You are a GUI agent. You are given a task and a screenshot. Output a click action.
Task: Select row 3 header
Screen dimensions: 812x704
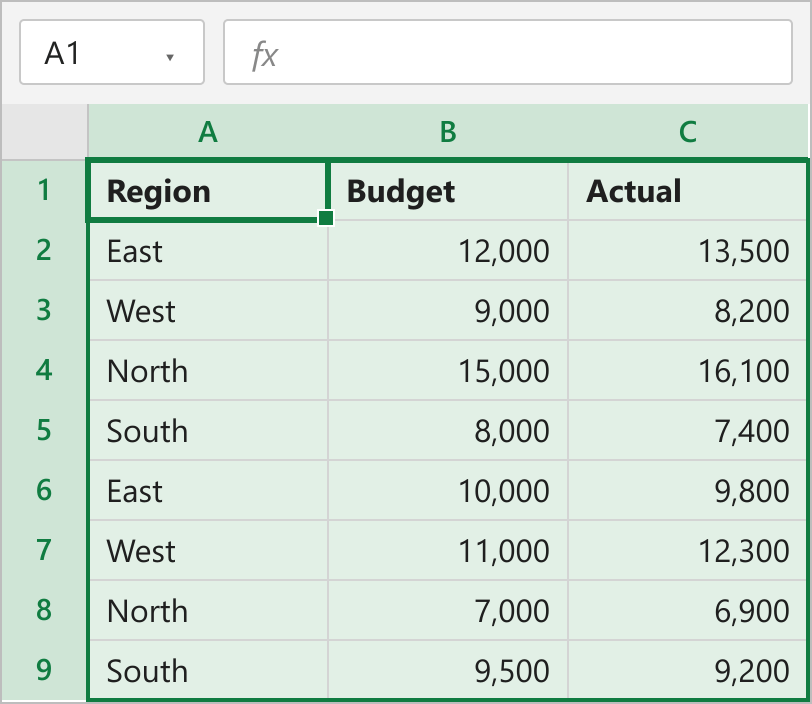click(45, 310)
